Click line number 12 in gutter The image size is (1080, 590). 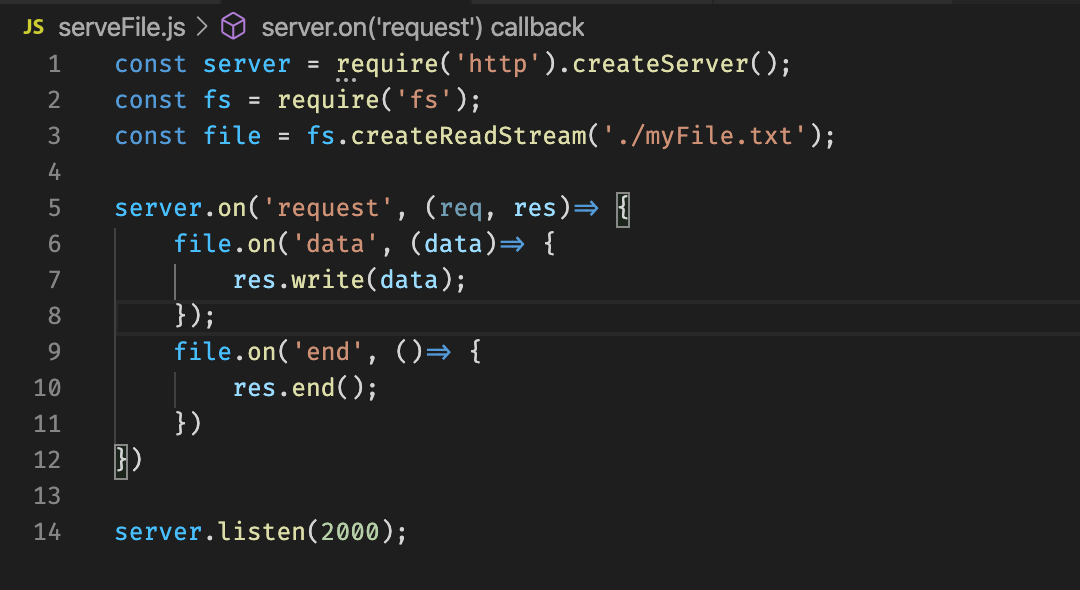click(47, 460)
